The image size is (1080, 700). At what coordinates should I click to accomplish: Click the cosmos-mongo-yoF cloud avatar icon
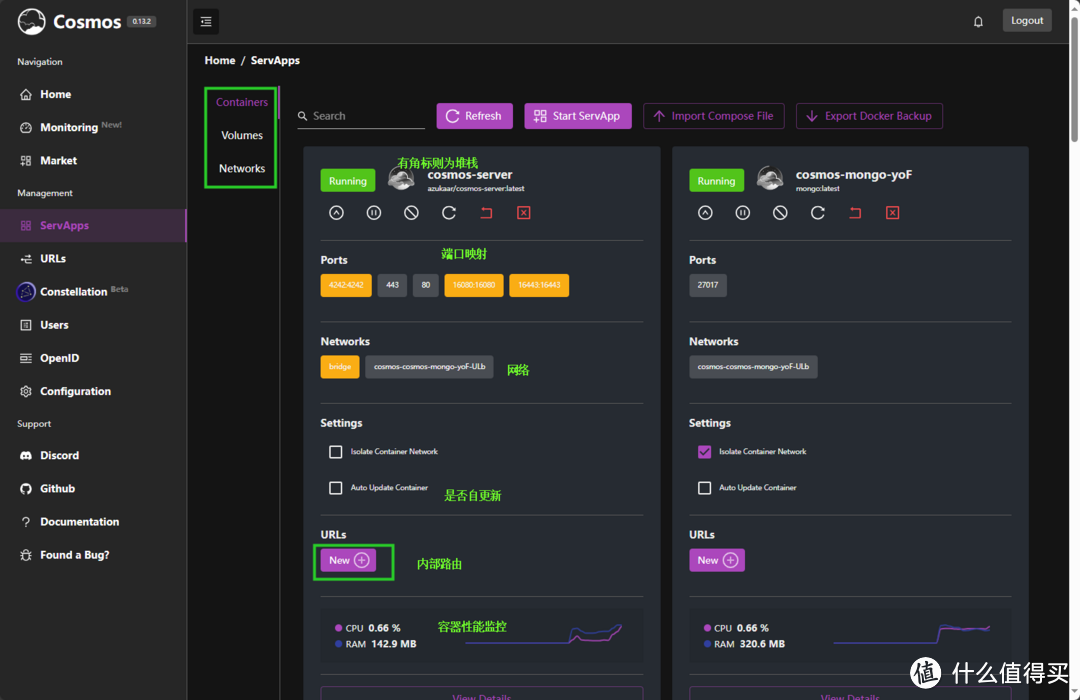770,179
